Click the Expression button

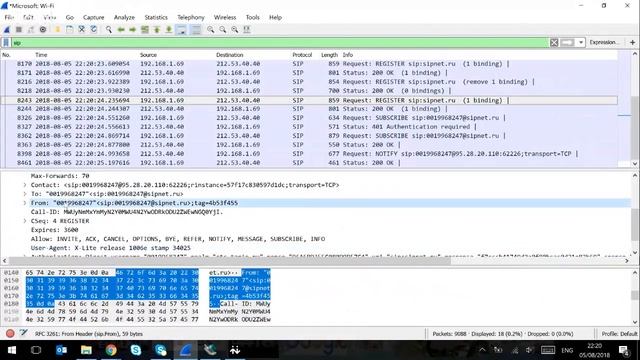pyautogui.click(x=604, y=42)
